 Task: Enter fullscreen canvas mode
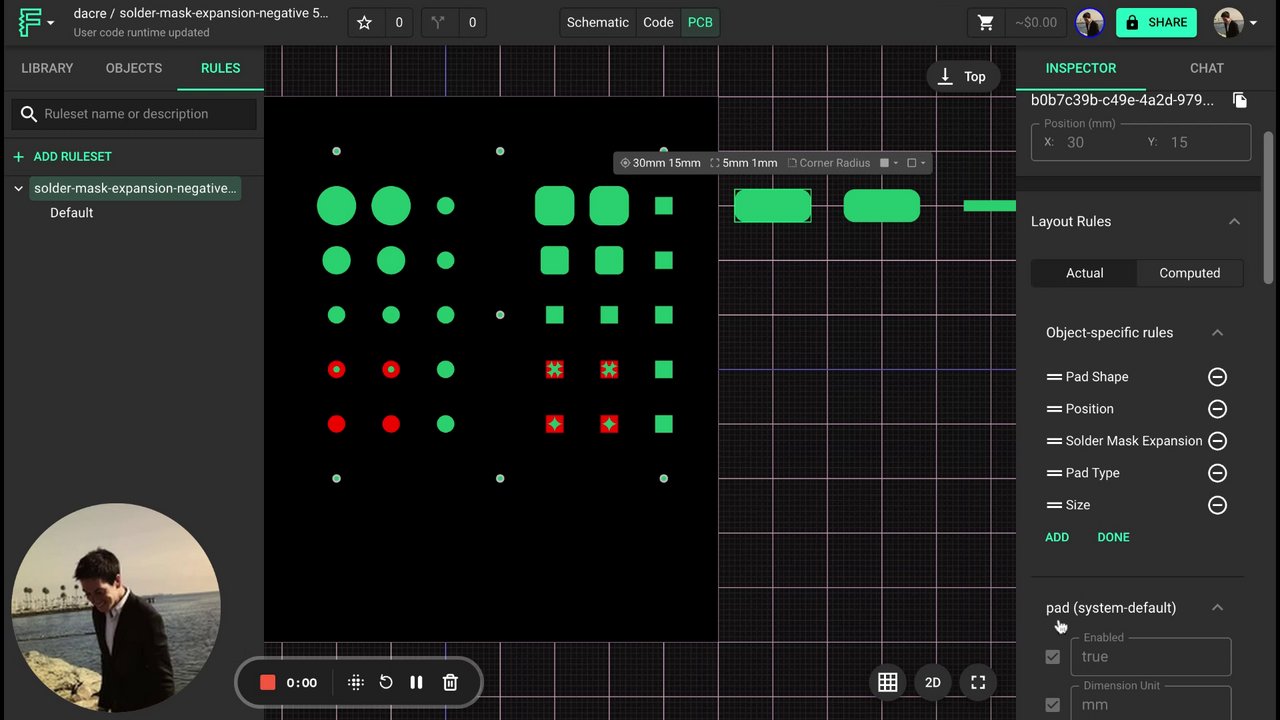978,682
